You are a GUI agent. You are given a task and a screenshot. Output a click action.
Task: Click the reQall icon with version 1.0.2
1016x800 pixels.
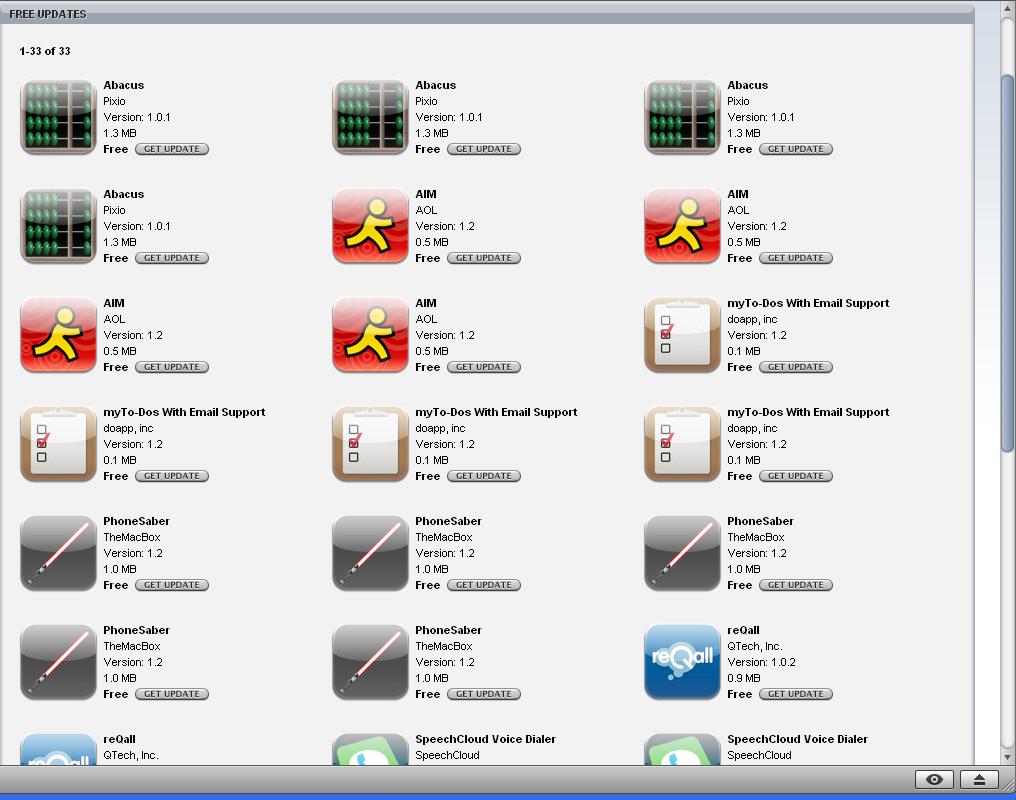(682, 661)
